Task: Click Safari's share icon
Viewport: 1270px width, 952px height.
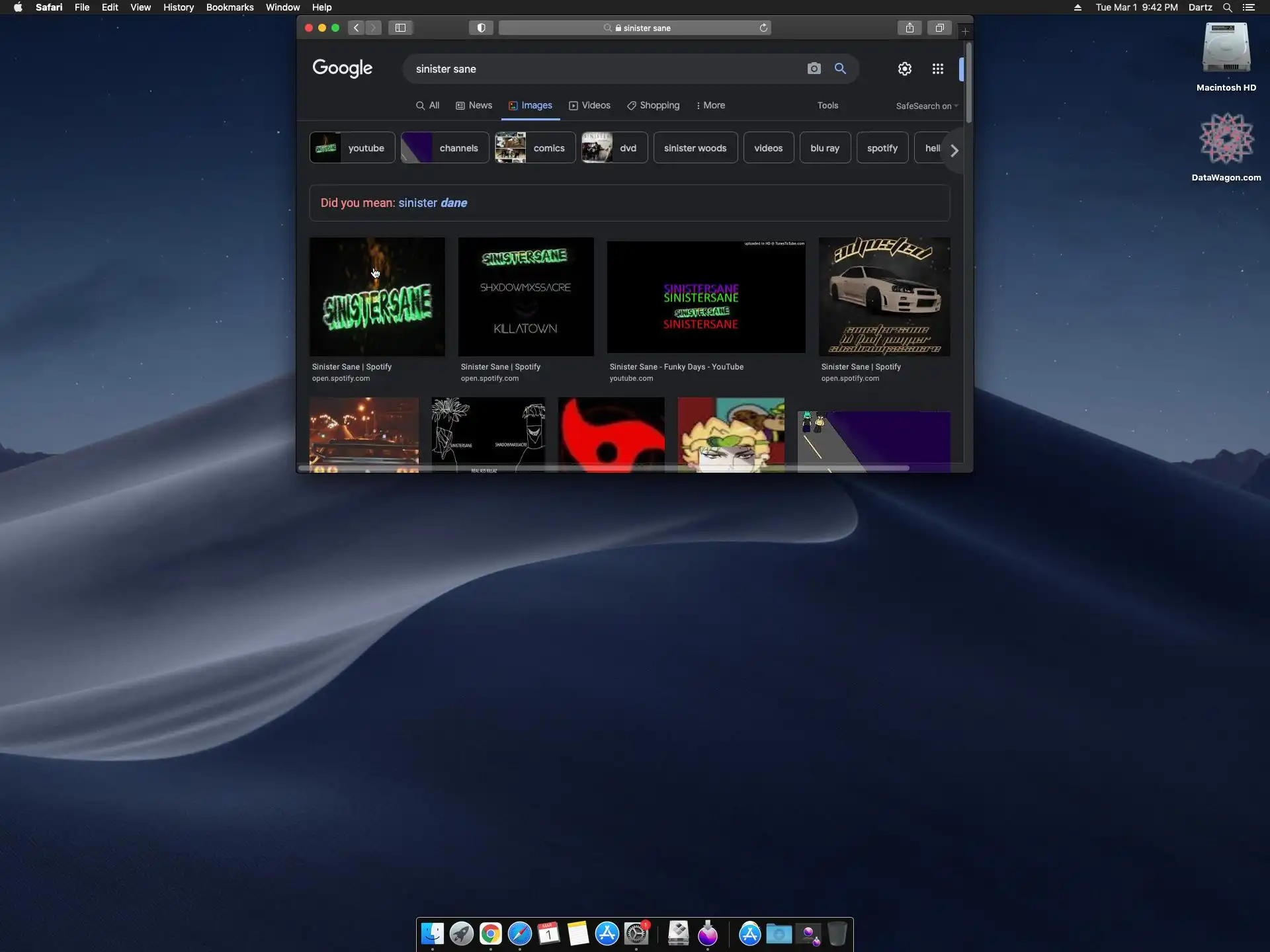Action: 910,28
